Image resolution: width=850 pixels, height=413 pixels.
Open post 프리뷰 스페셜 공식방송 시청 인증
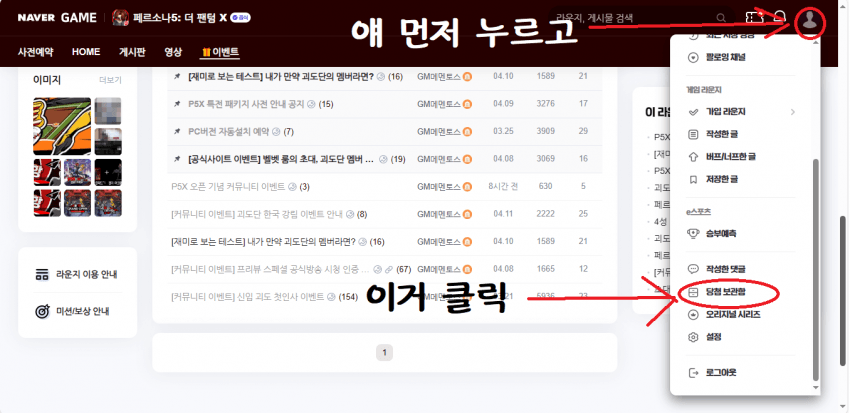coord(270,269)
